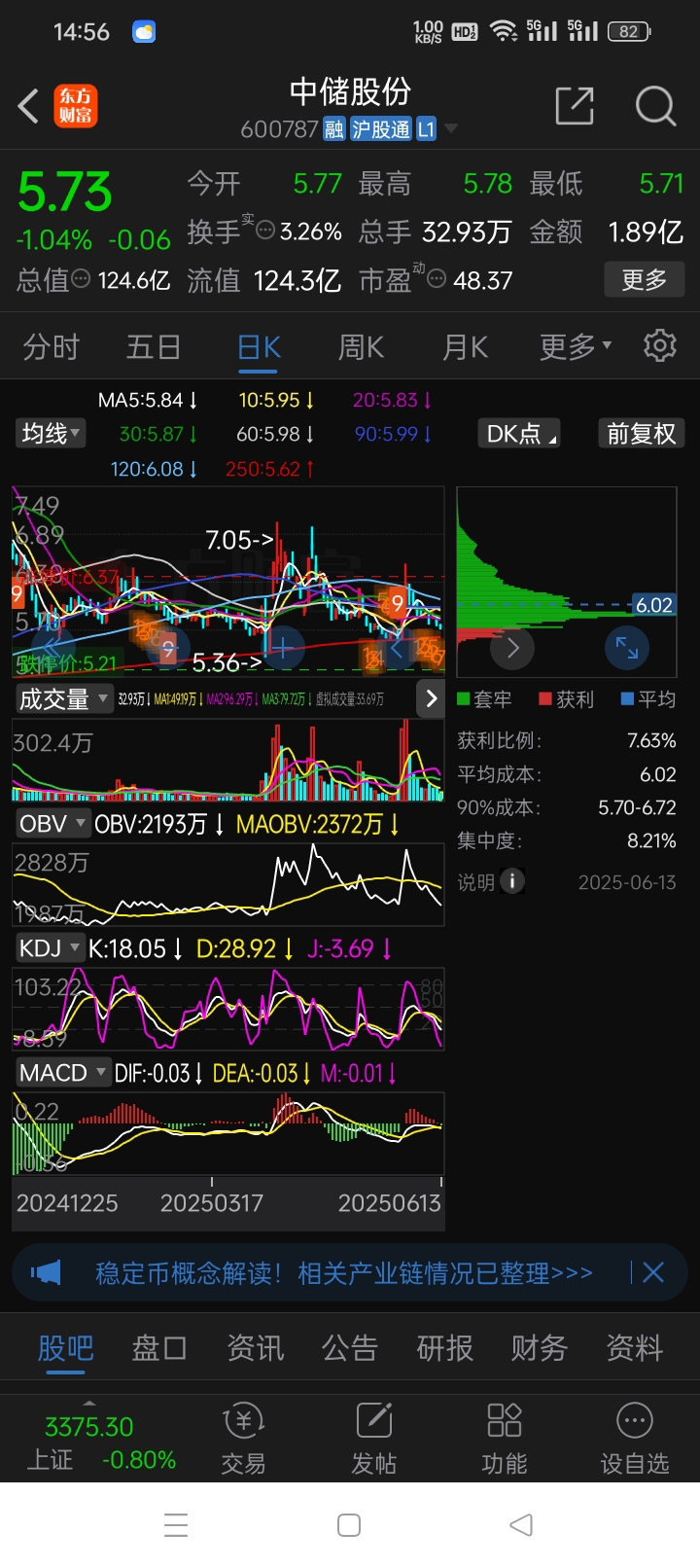This screenshot has width=700, height=1568.
Task: Tap 集中度 8.21% value
Action: 651,840
